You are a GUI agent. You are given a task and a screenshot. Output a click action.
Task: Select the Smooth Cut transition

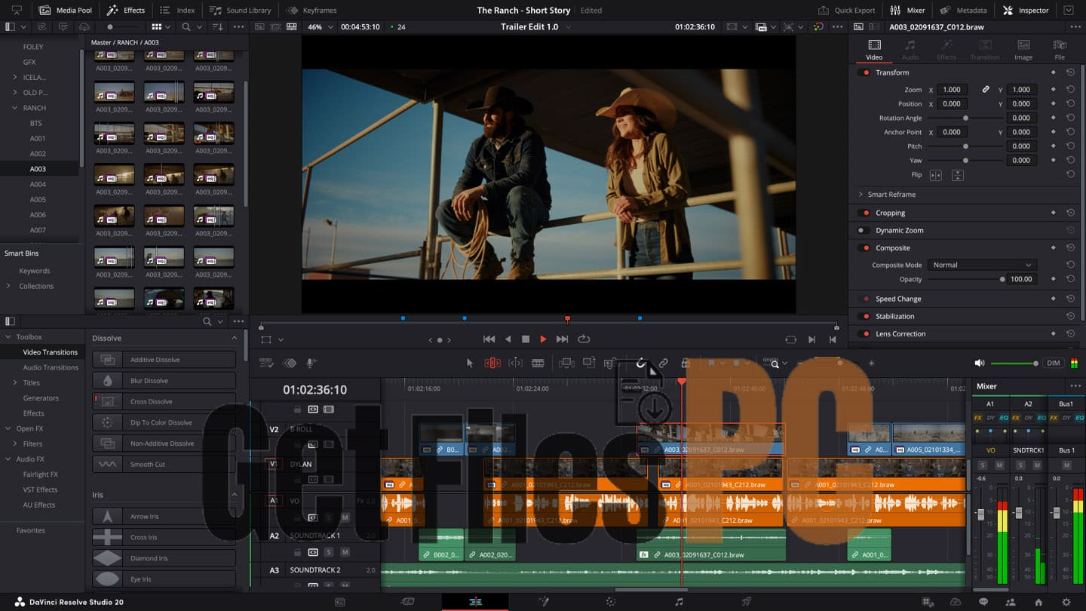tap(165, 464)
